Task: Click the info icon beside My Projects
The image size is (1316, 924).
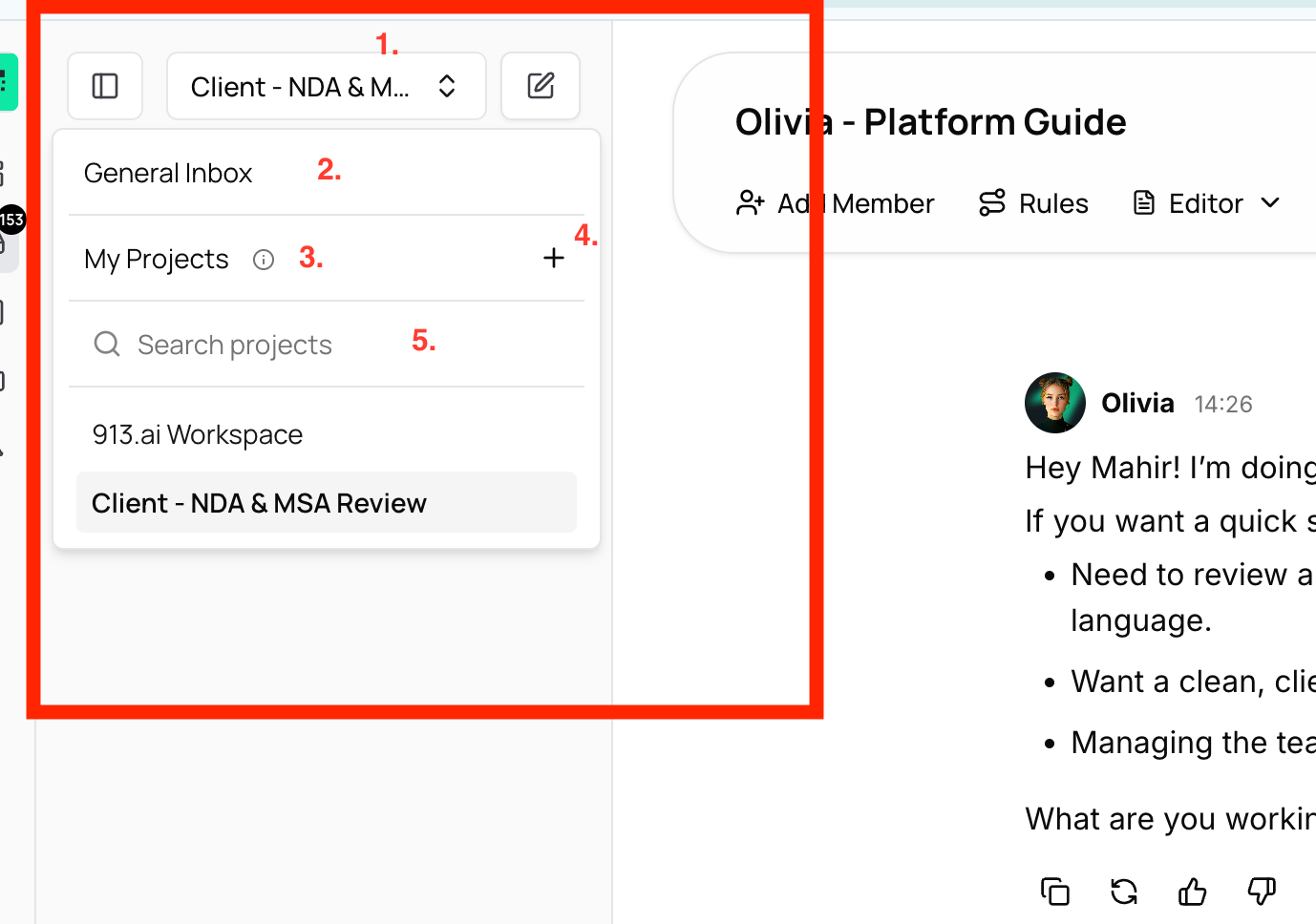Action: click(264, 260)
